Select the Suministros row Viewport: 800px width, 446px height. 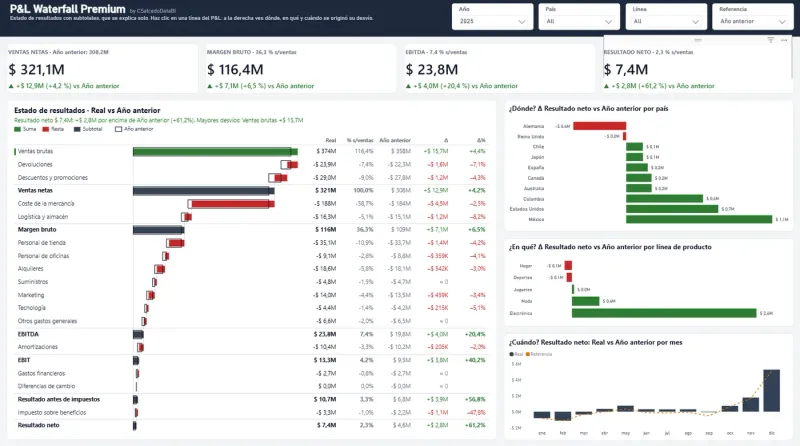point(250,282)
